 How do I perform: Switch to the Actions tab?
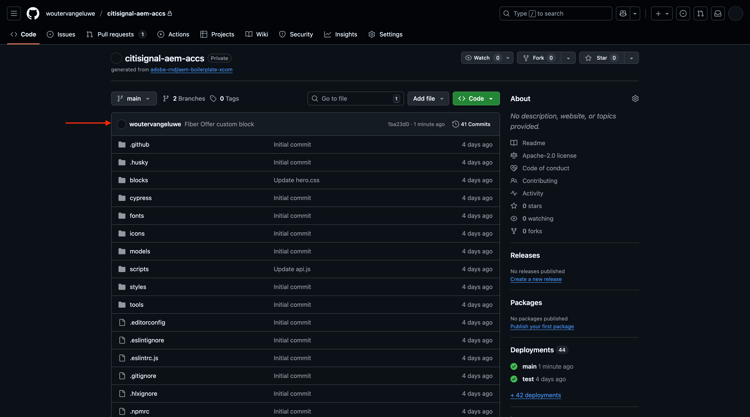pyautogui.click(x=173, y=34)
